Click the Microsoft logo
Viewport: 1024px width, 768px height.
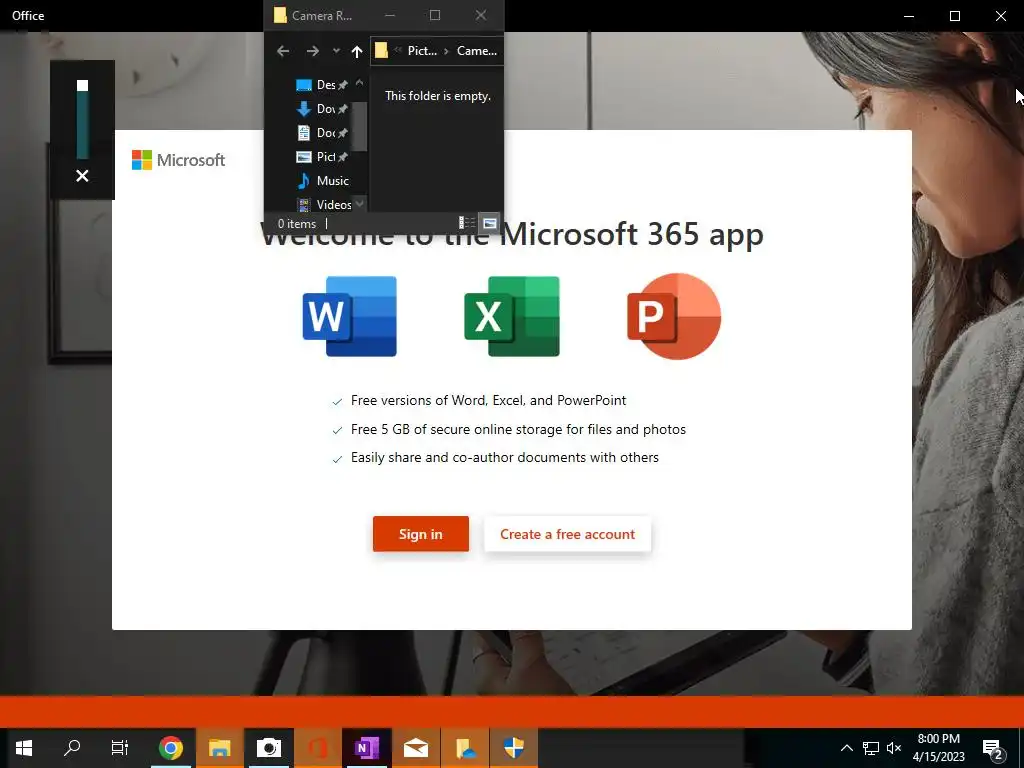click(x=178, y=160)
